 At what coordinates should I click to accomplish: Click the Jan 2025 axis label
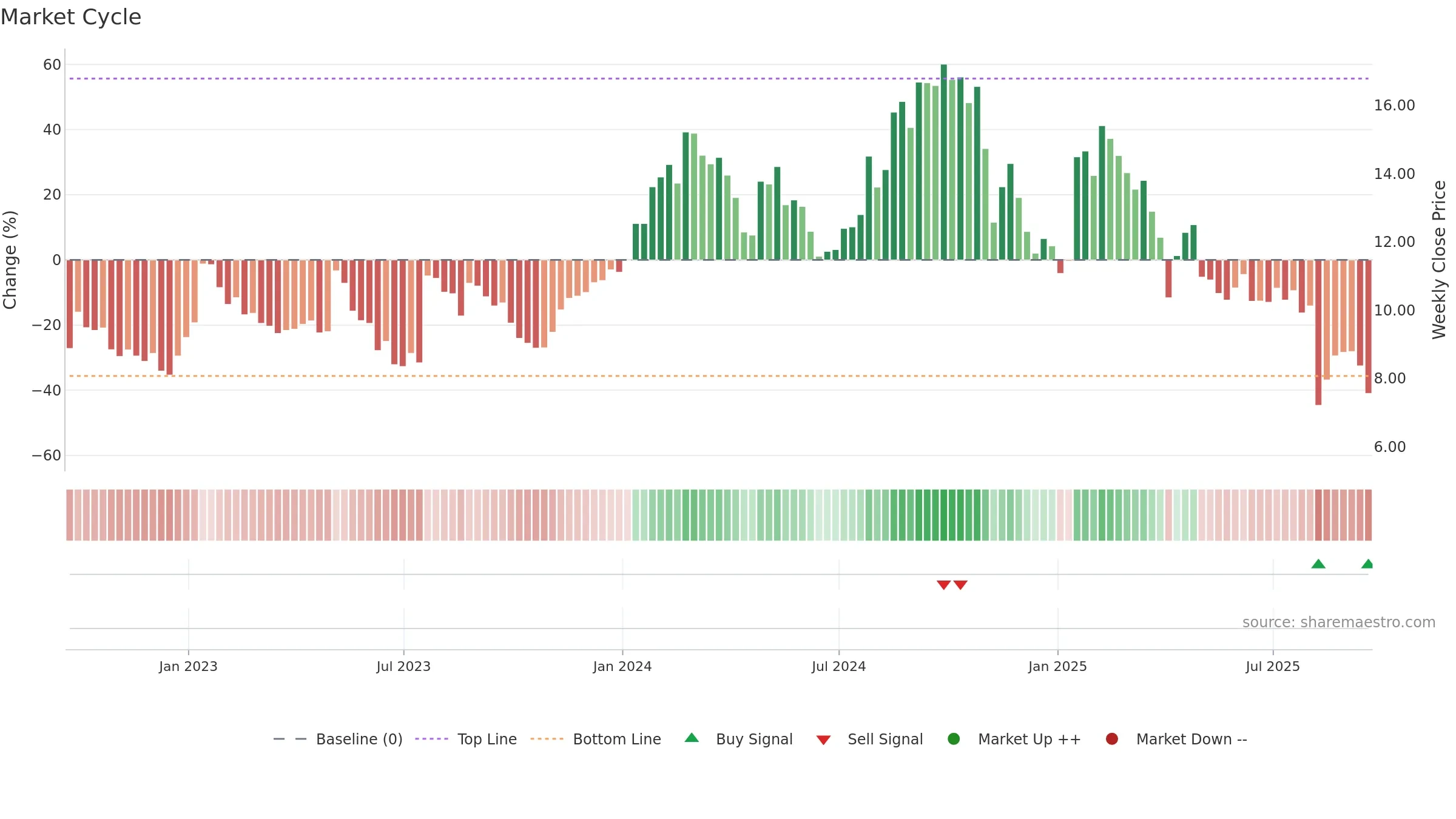(x=1057, y=666)
